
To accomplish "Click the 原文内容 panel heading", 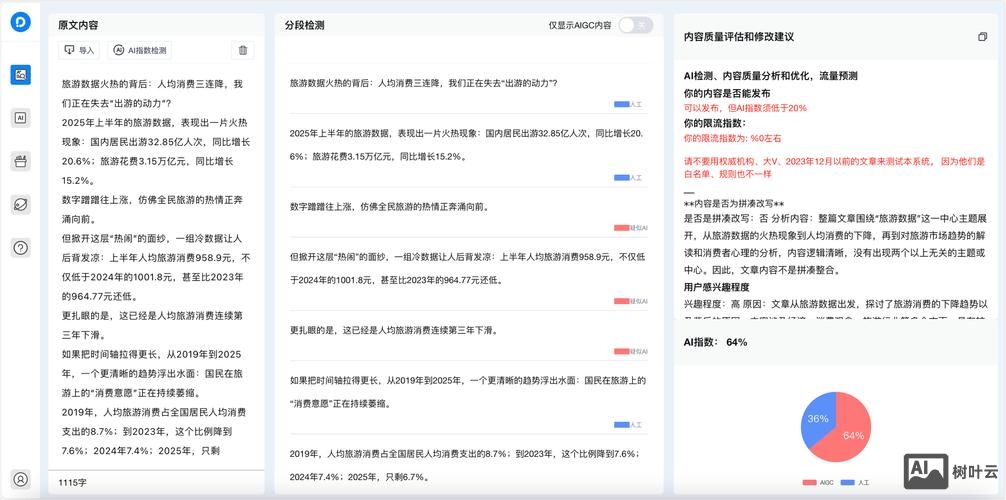I will 78,25.
